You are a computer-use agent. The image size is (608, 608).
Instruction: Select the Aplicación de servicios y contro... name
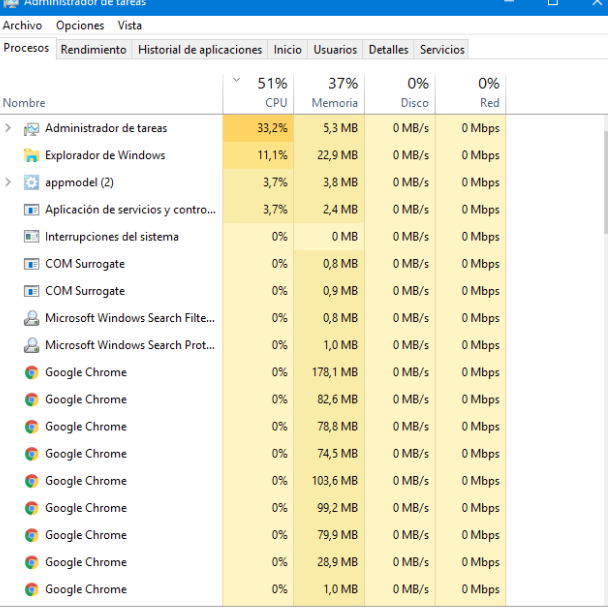[130, 210]
